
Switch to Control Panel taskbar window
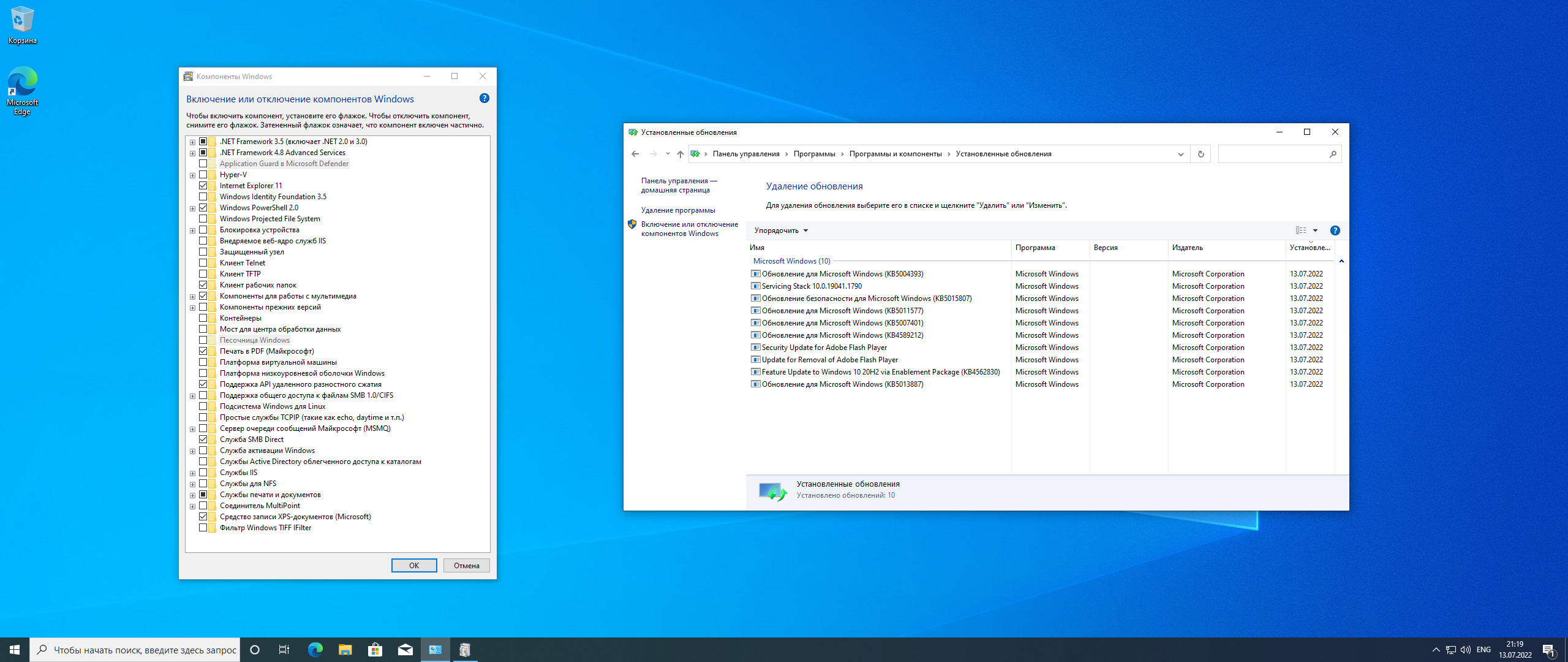pyautogui.click(x=435, y=650)
